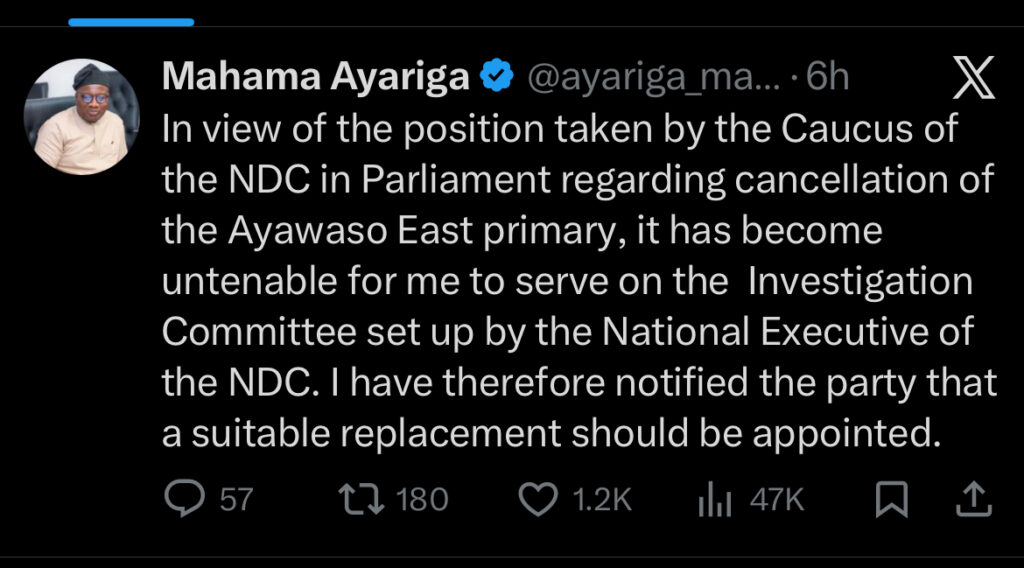Click the display name Mahama Ayariga
Image resolution: width=1024 pixels, height=568 pixels.
315,78
